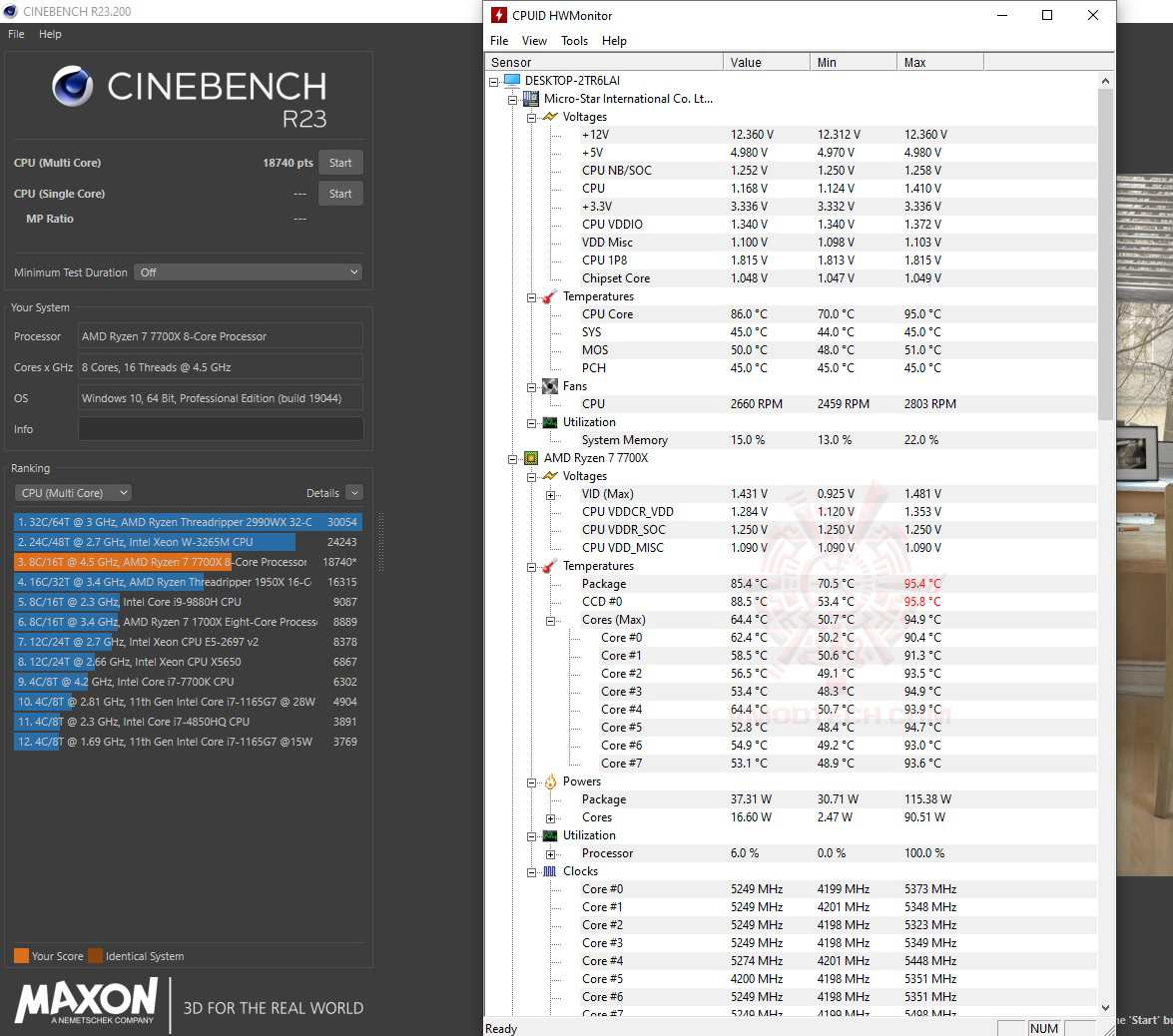
Task: Click the Processor name field
Action: pyautogui.click(x=221, y=336)
